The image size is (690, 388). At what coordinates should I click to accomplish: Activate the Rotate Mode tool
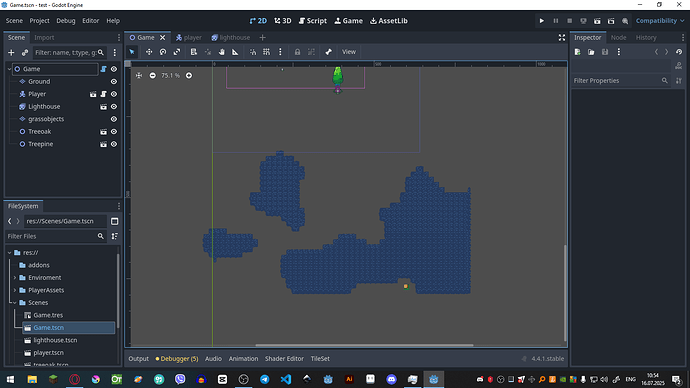point(163,52)
